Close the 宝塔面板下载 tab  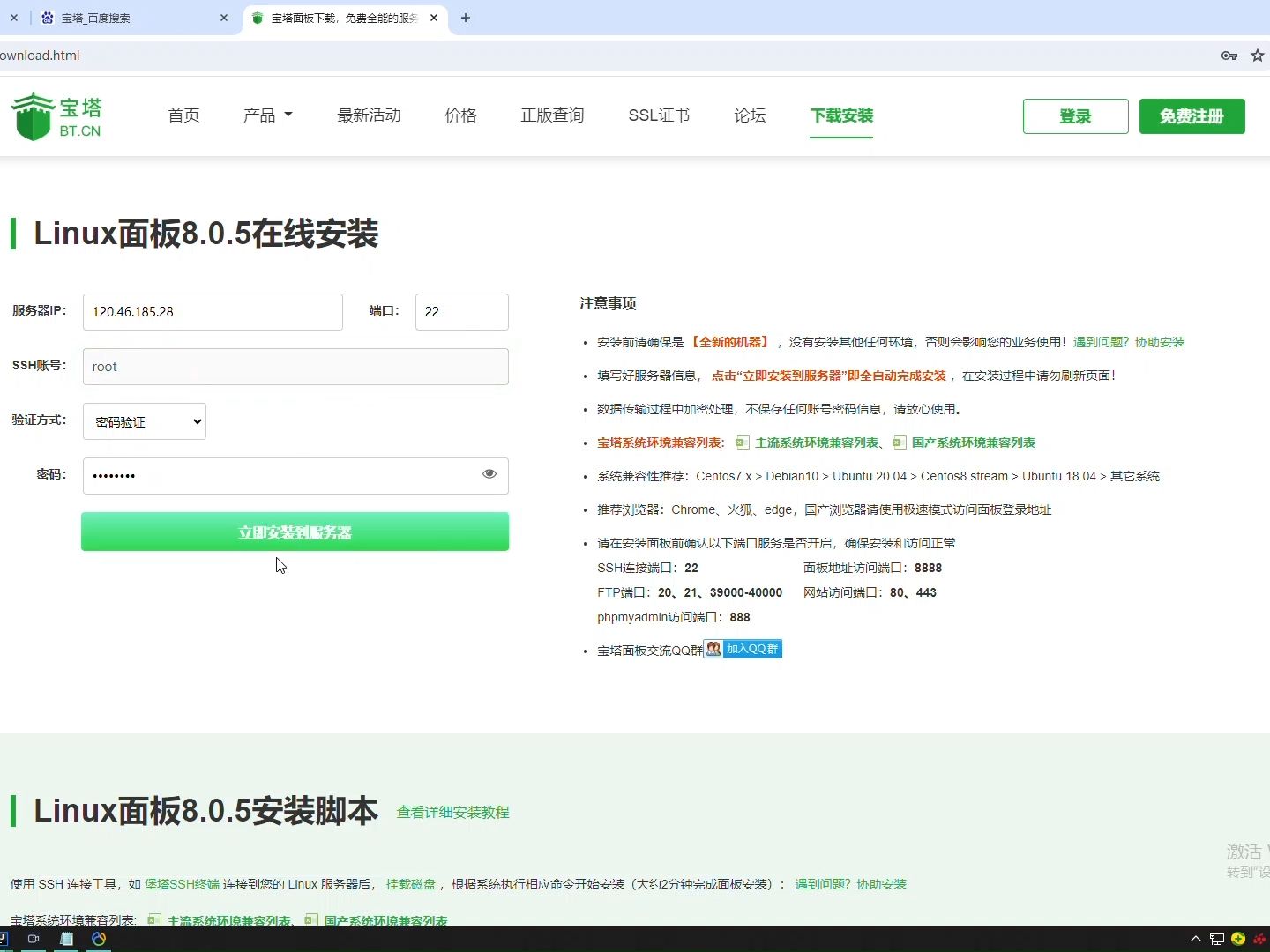(434, 18)
